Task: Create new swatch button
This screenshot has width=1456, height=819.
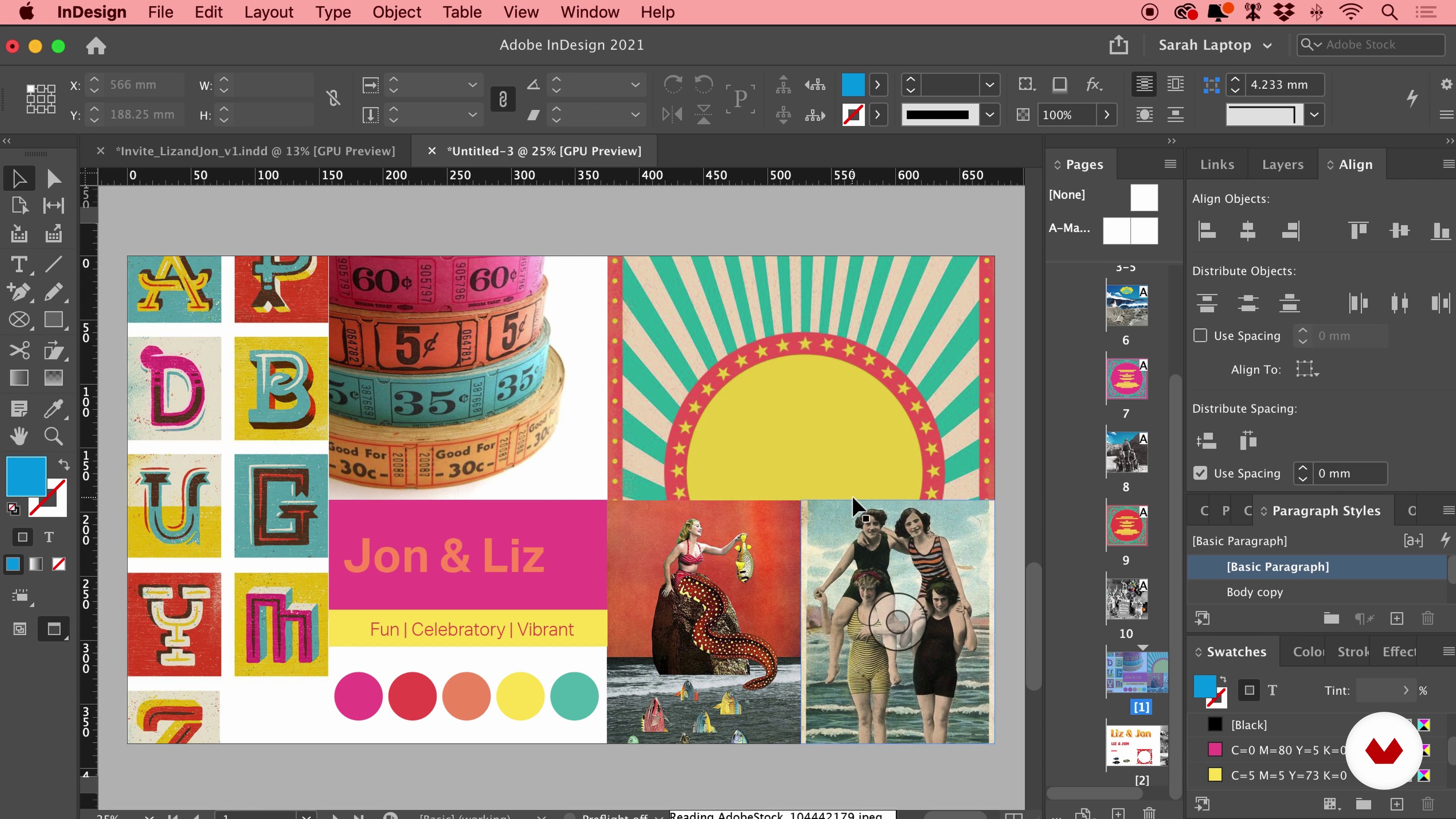Action: tap(1396, 804)
